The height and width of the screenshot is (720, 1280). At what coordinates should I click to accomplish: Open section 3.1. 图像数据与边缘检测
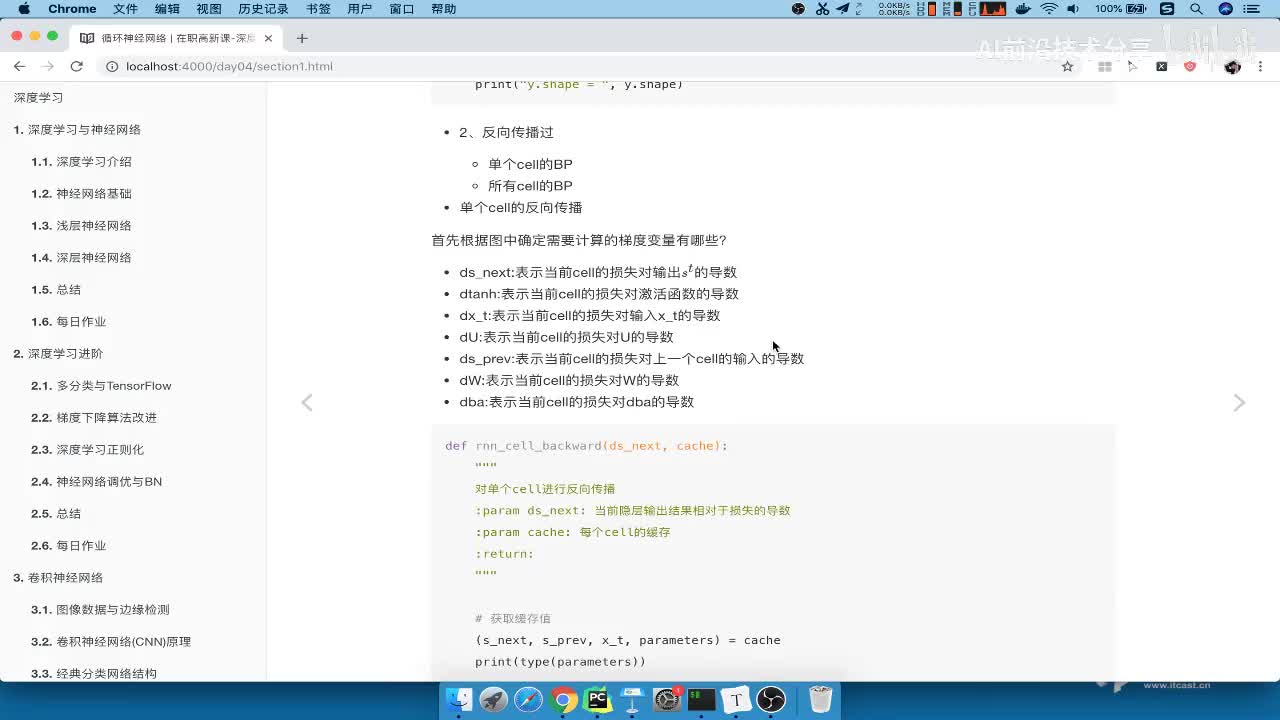tap(100, 610)
